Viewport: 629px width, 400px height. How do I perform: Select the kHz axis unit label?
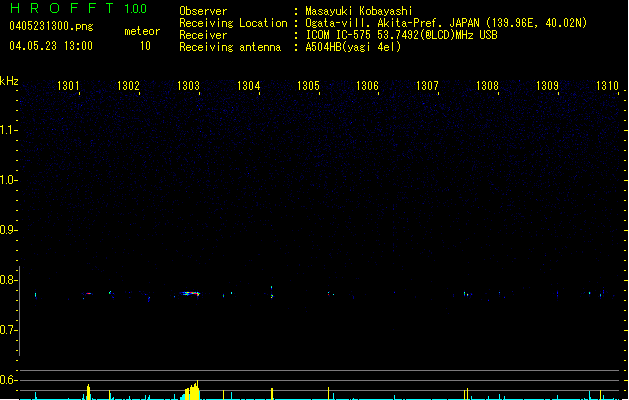pos(9,81)
